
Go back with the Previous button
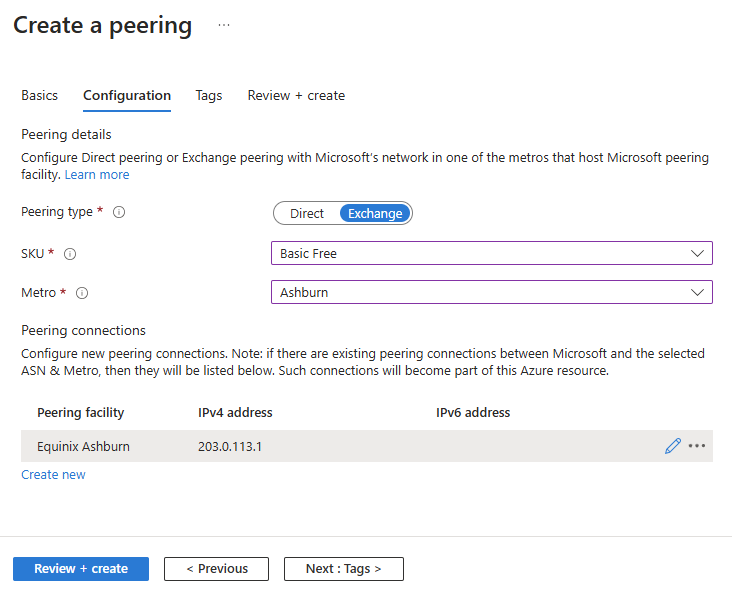(x=216, y=569)
